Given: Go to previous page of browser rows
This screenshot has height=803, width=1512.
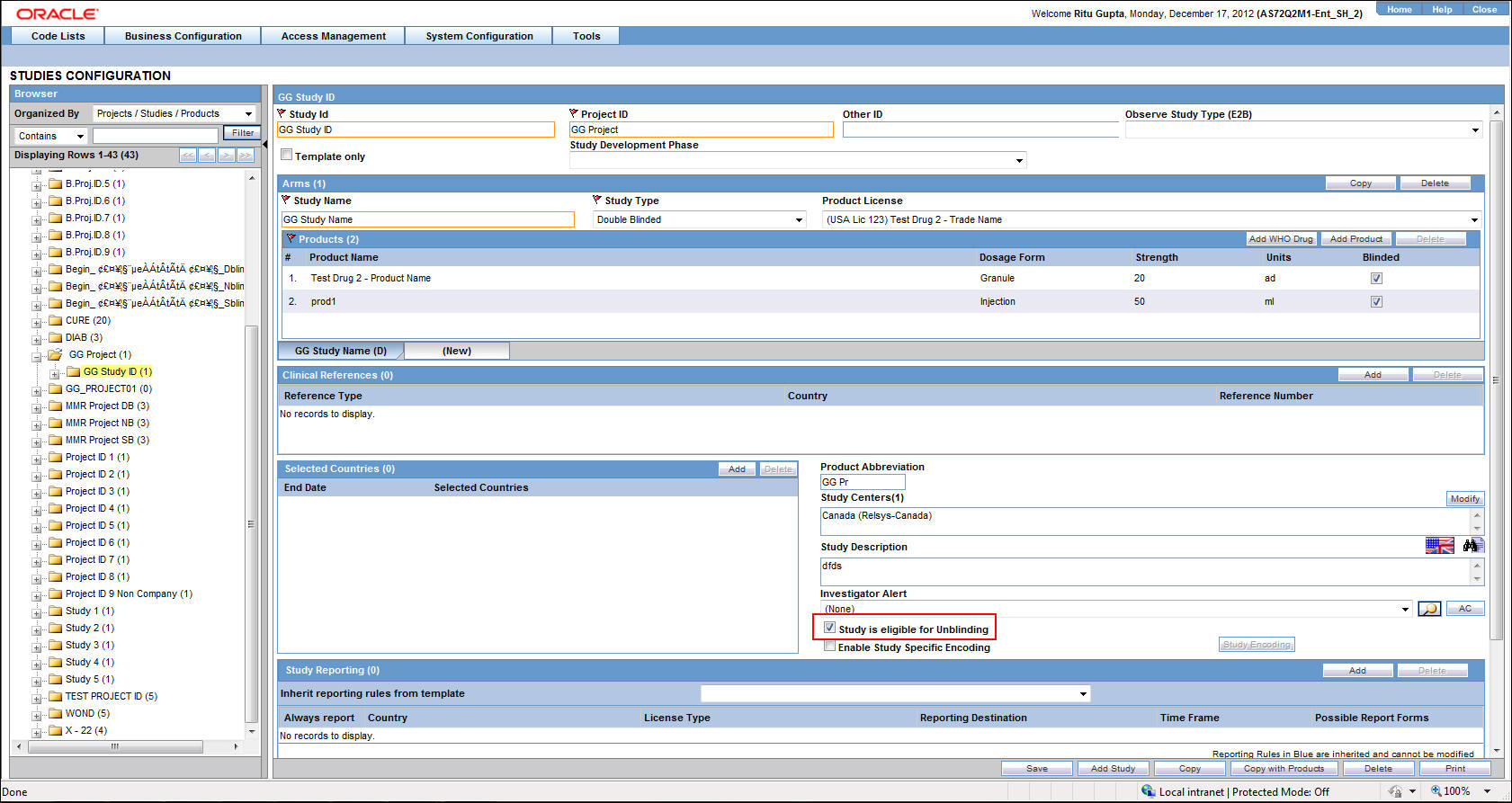Looking at the screenshot, I should [207, 156].
